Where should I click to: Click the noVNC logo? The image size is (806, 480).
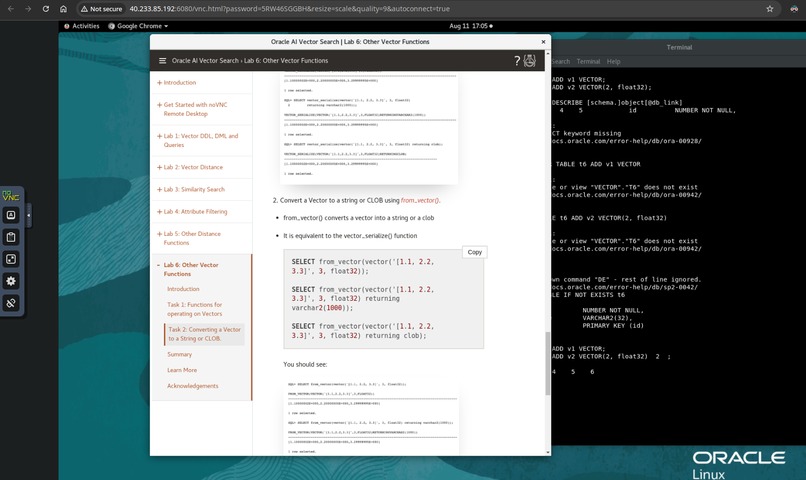pos(11,195)
